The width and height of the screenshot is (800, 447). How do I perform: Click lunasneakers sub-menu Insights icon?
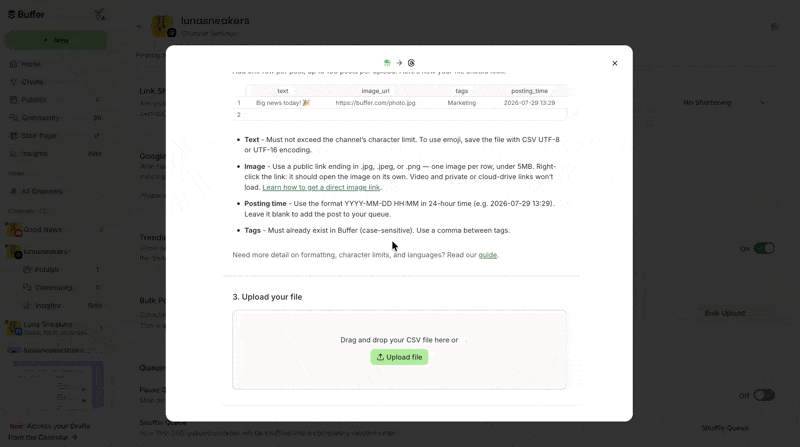(x=27, y=305)
